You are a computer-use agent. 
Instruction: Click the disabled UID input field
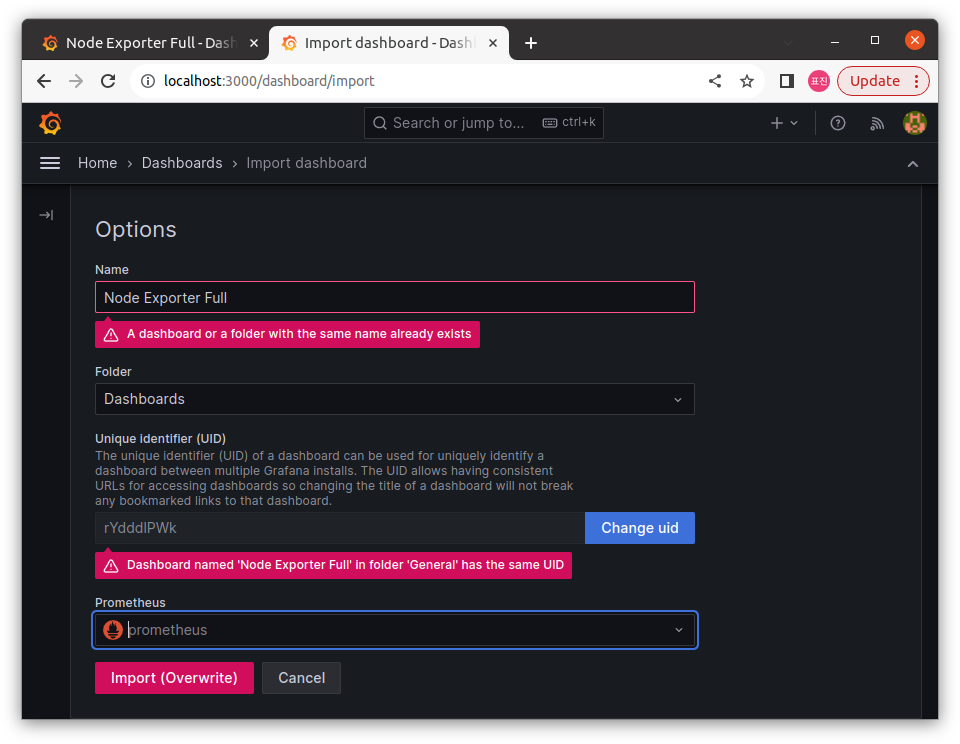pos(340,528)
